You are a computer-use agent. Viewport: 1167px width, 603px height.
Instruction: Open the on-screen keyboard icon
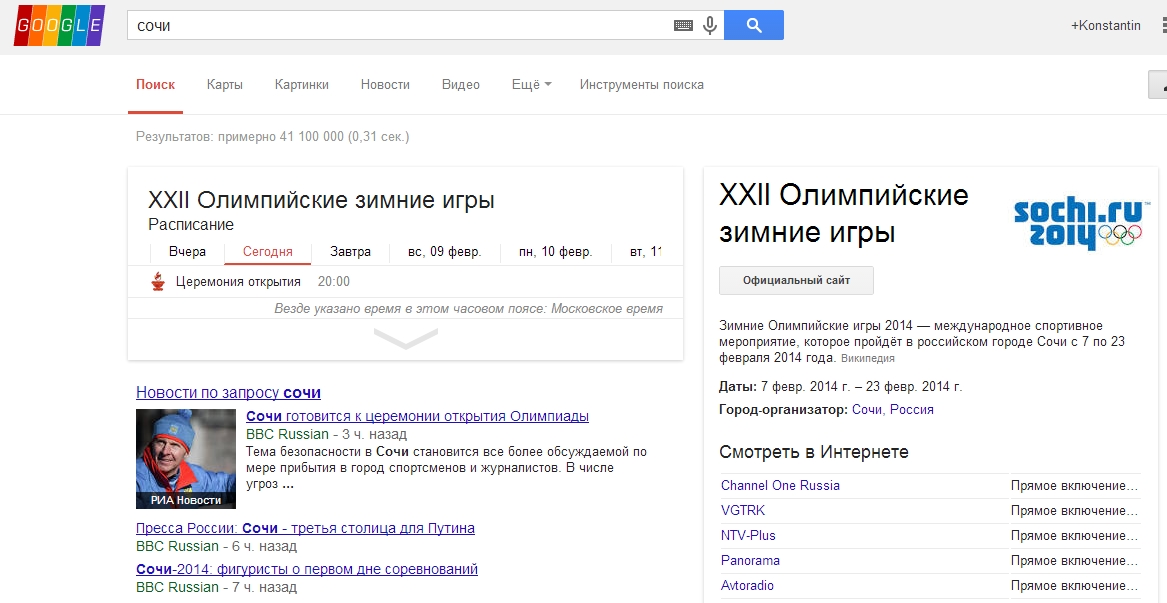pyautogui.click(x=683, y=26)
